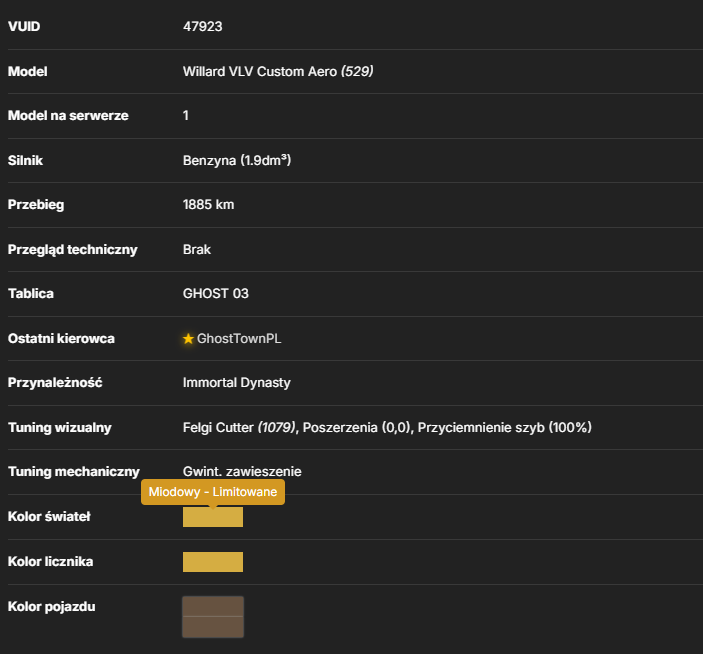The width and height of the screenshot is (703, 654).
Task: Click the Tuning mechaniczny label
Action: 74,472
